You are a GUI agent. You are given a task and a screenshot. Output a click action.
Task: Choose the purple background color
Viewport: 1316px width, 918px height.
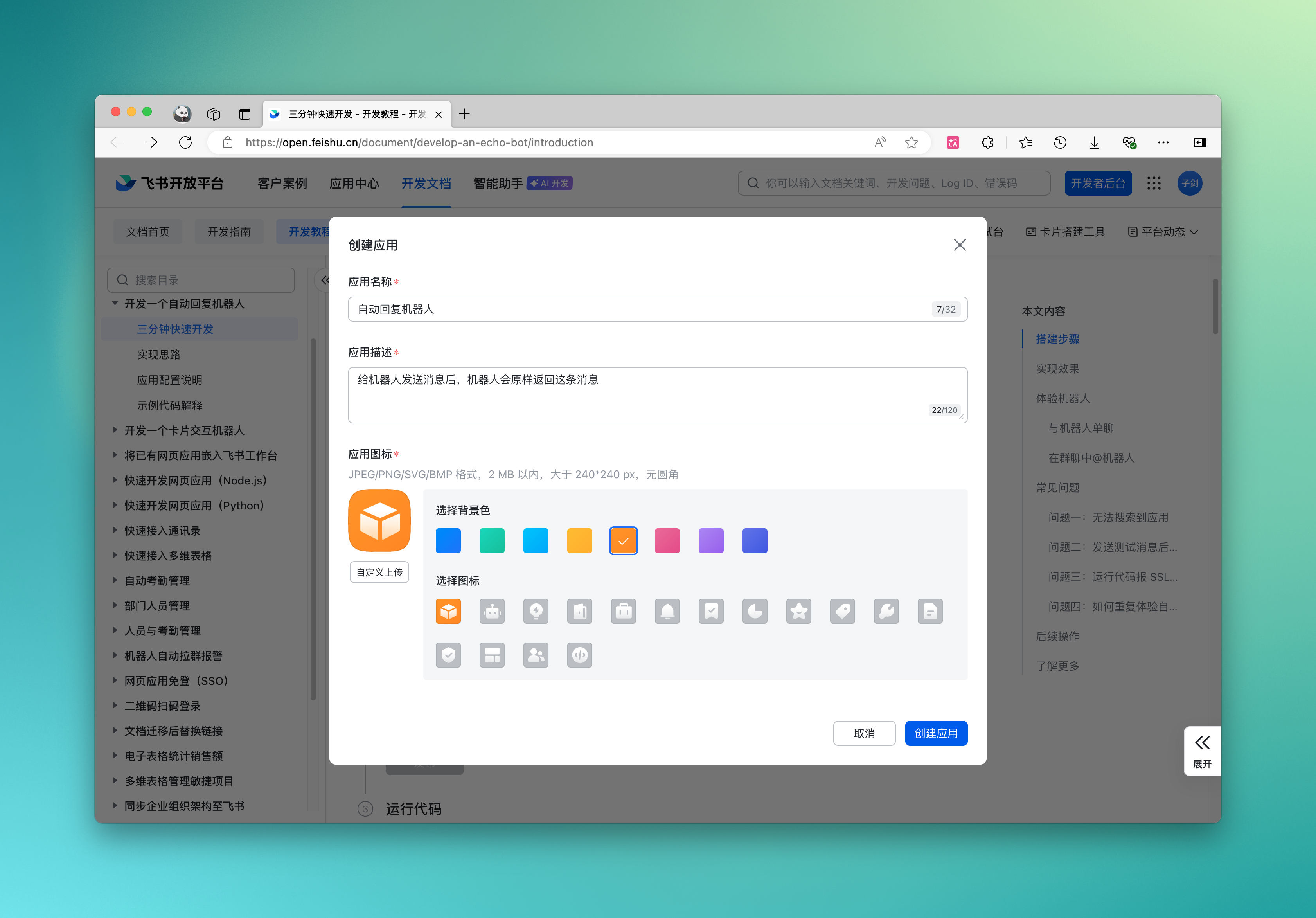711,541
